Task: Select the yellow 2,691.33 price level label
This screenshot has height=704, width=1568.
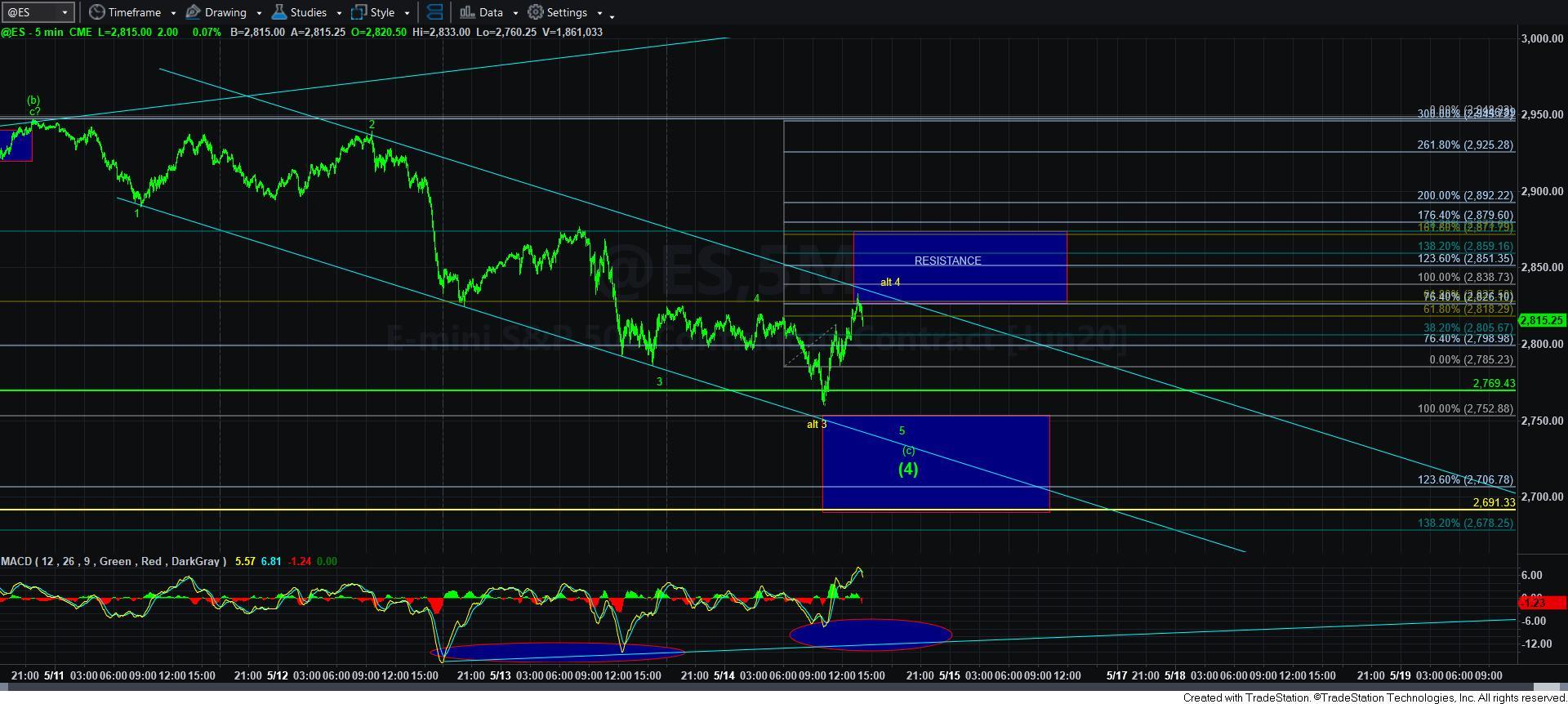Action: 1494,502
